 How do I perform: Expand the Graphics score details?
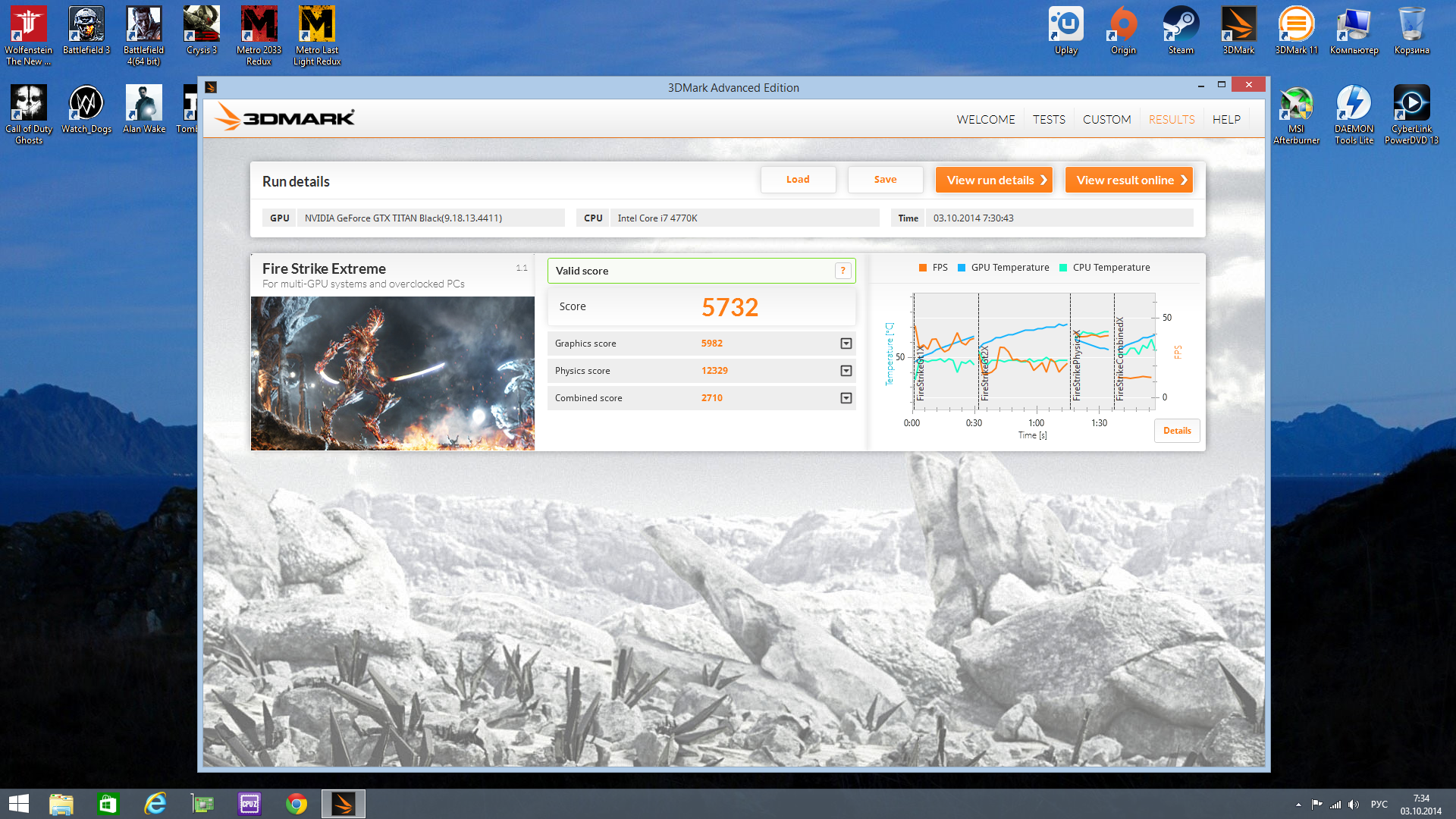(x=846, y=344)
